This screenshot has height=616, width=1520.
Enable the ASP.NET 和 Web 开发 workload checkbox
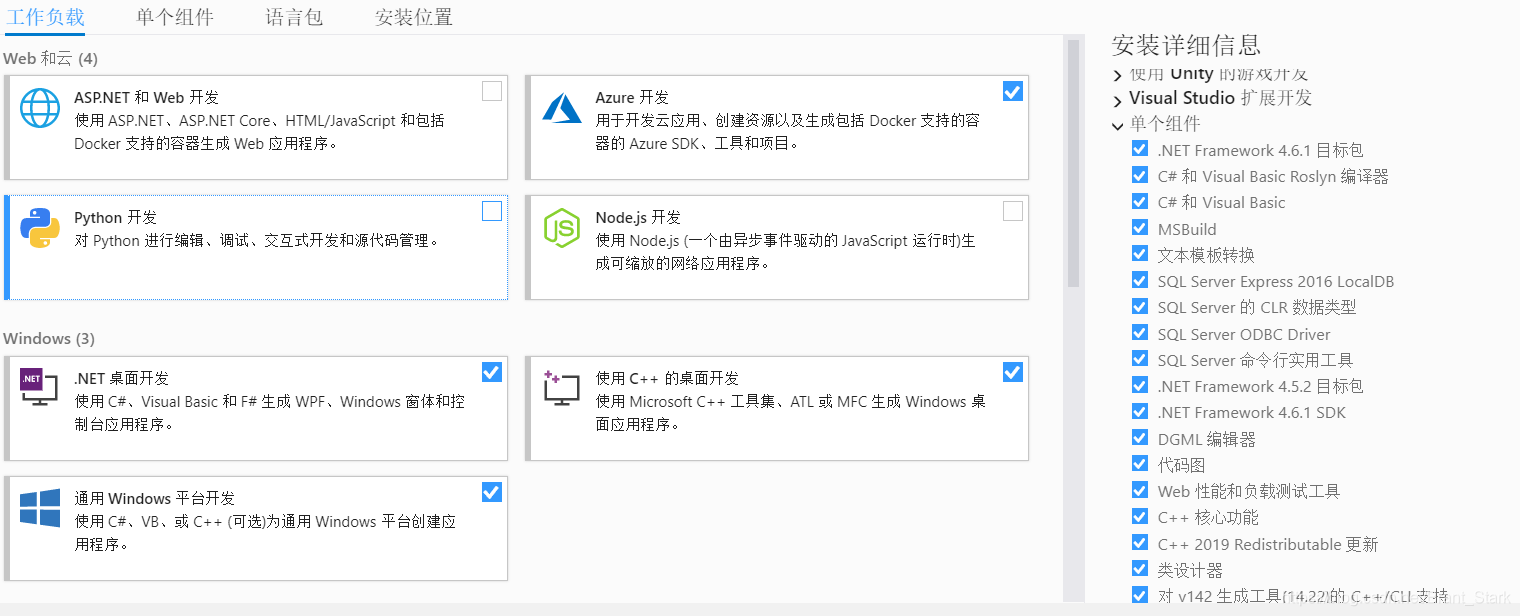coord(491,90)
